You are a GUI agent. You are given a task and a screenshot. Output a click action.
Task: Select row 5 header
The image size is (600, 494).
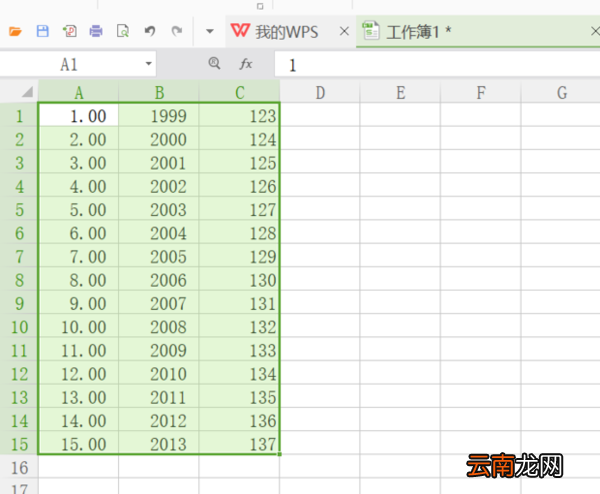click(19, 210)
